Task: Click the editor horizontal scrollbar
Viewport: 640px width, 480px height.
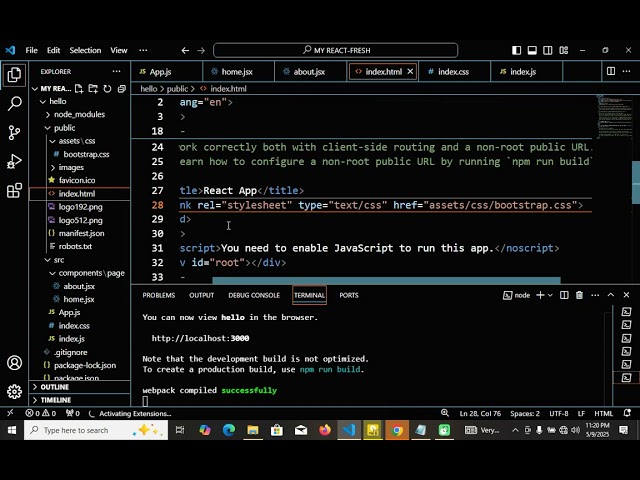Action: (386, 280)
